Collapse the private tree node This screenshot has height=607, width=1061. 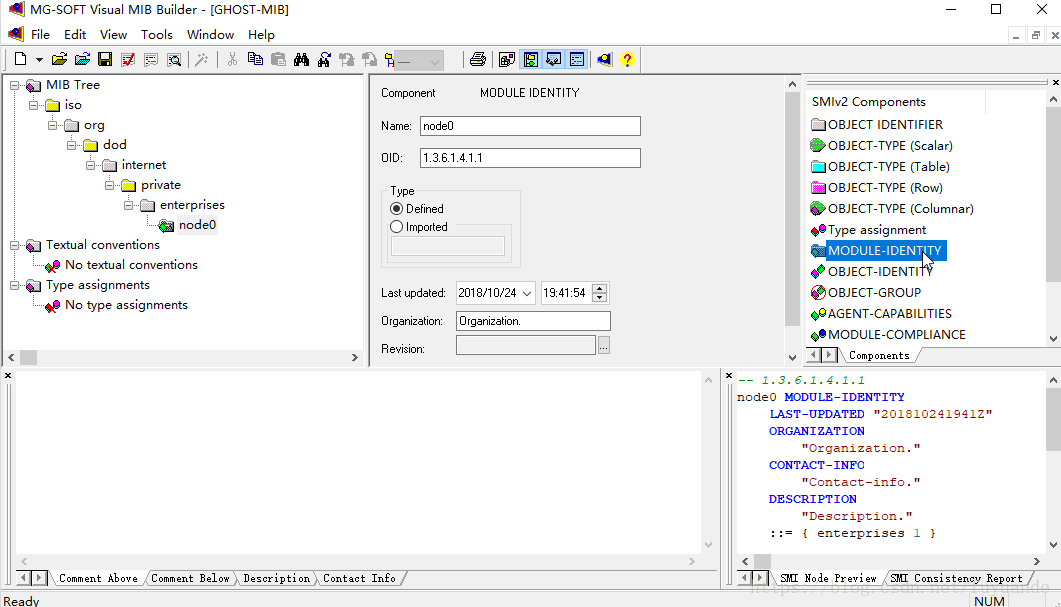click(109, 185)
